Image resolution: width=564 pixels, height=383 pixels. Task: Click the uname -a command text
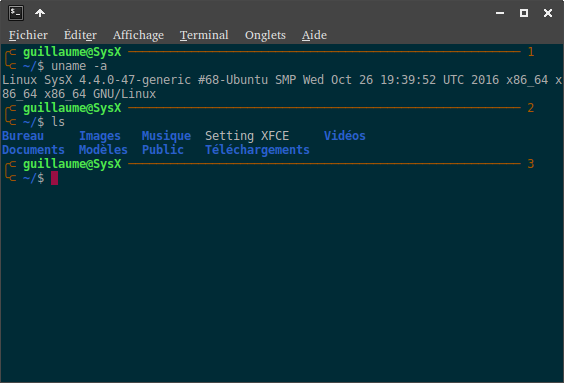(79, 66)
